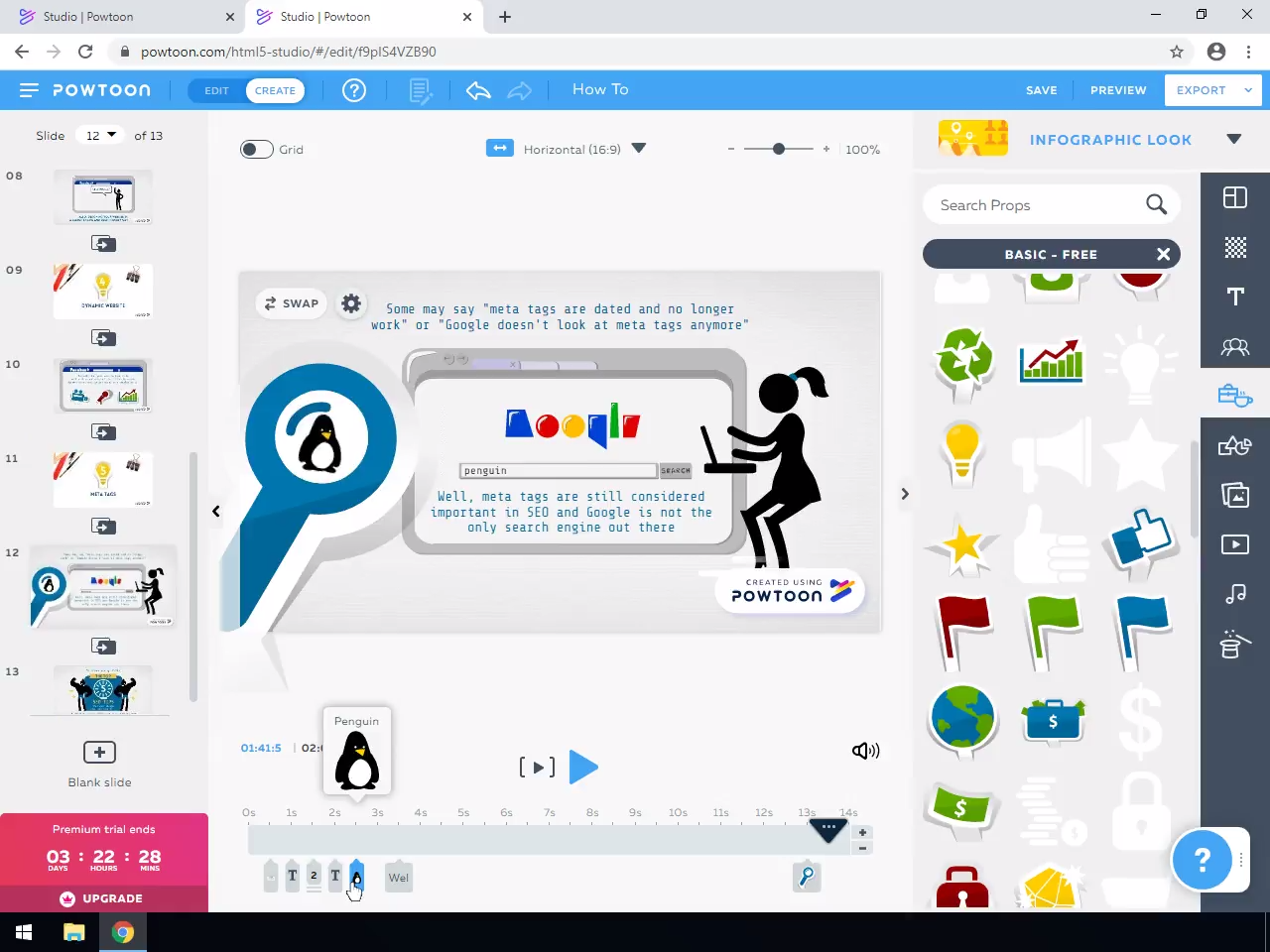Click the SAVE button
This screenshot has width=1270, height=952.
1042,90
